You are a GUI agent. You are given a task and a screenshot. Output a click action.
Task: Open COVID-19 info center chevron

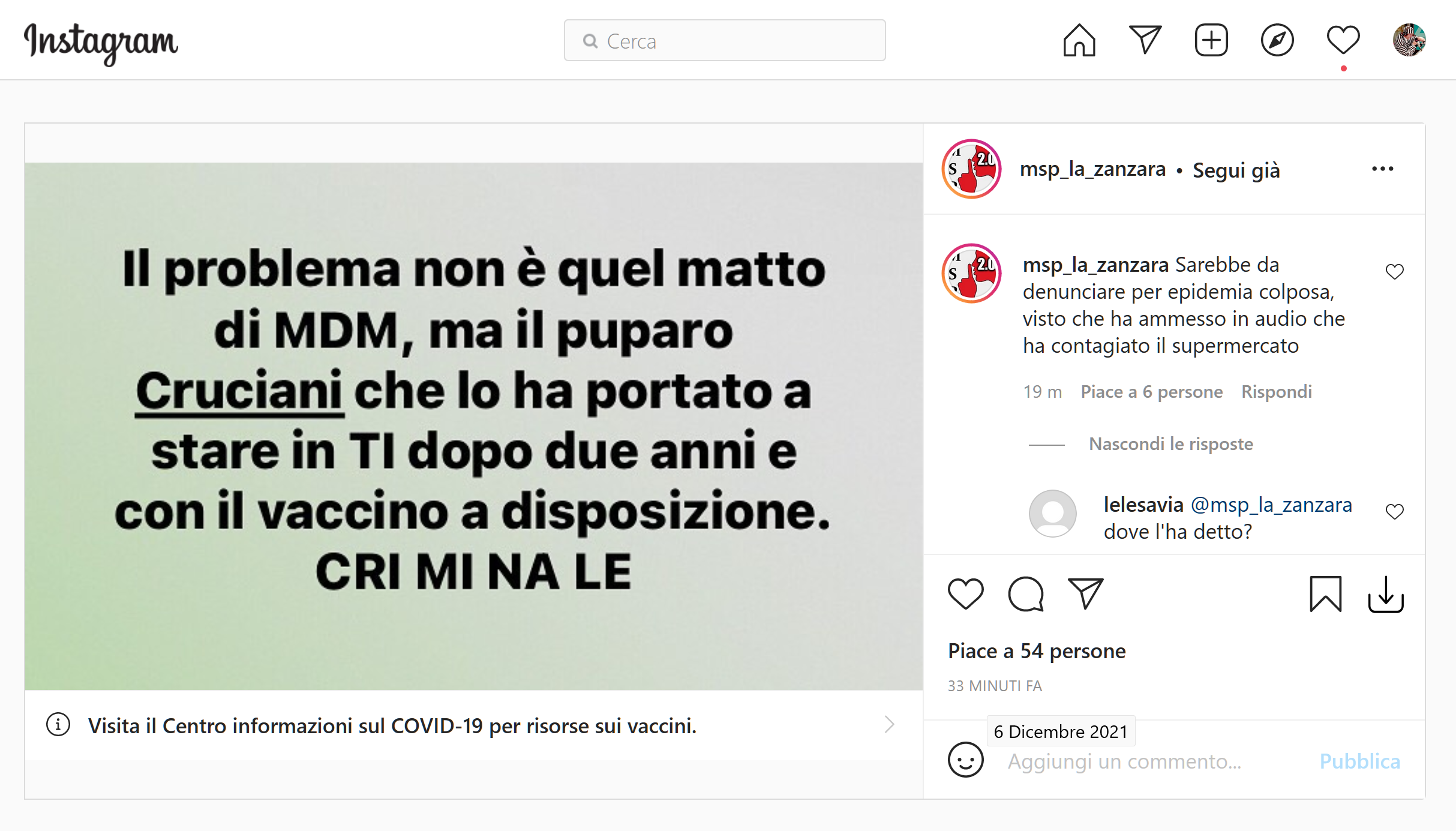pos(890,725)
